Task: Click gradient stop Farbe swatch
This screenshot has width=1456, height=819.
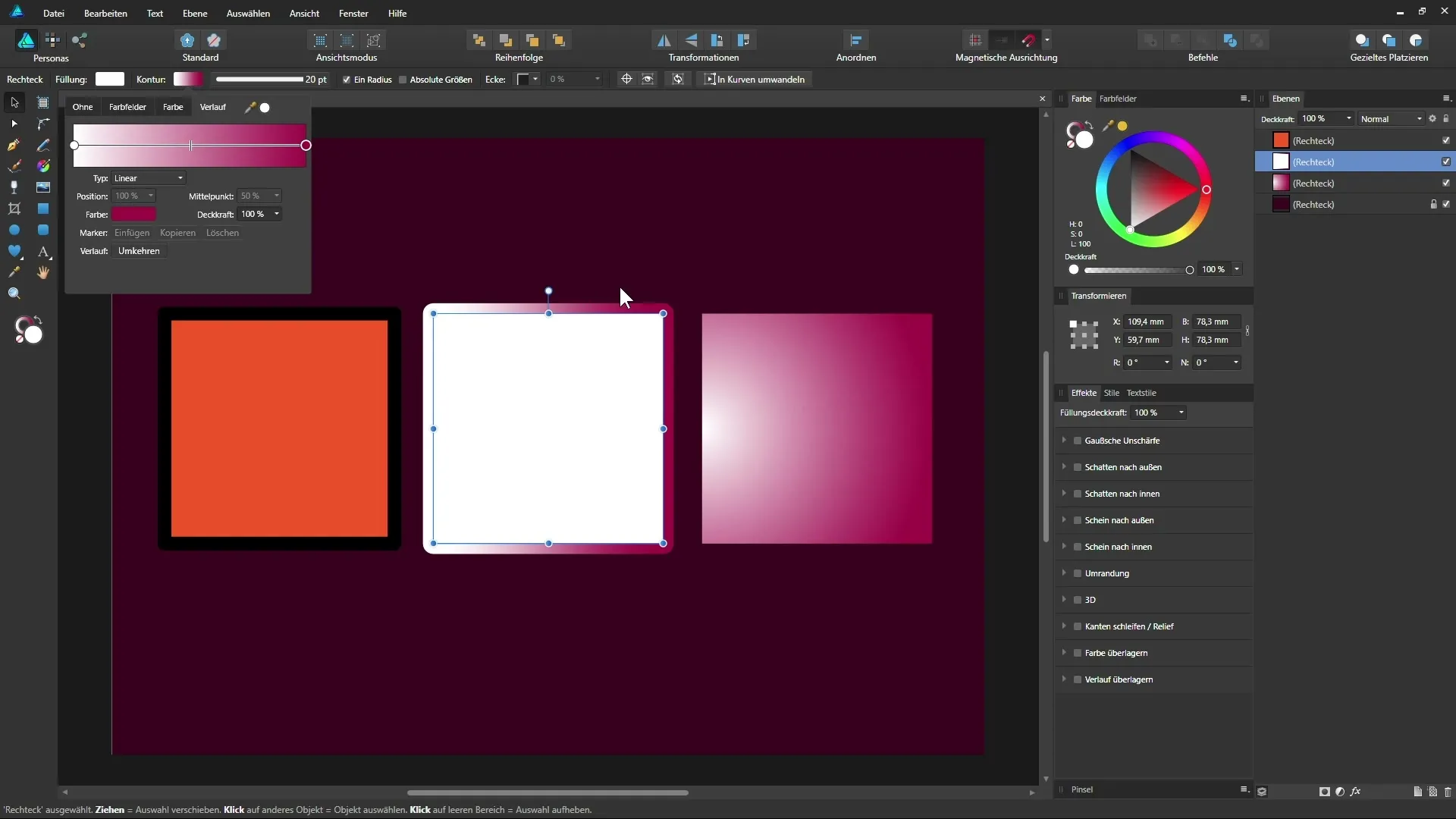Action: click(x=134, y=215)
